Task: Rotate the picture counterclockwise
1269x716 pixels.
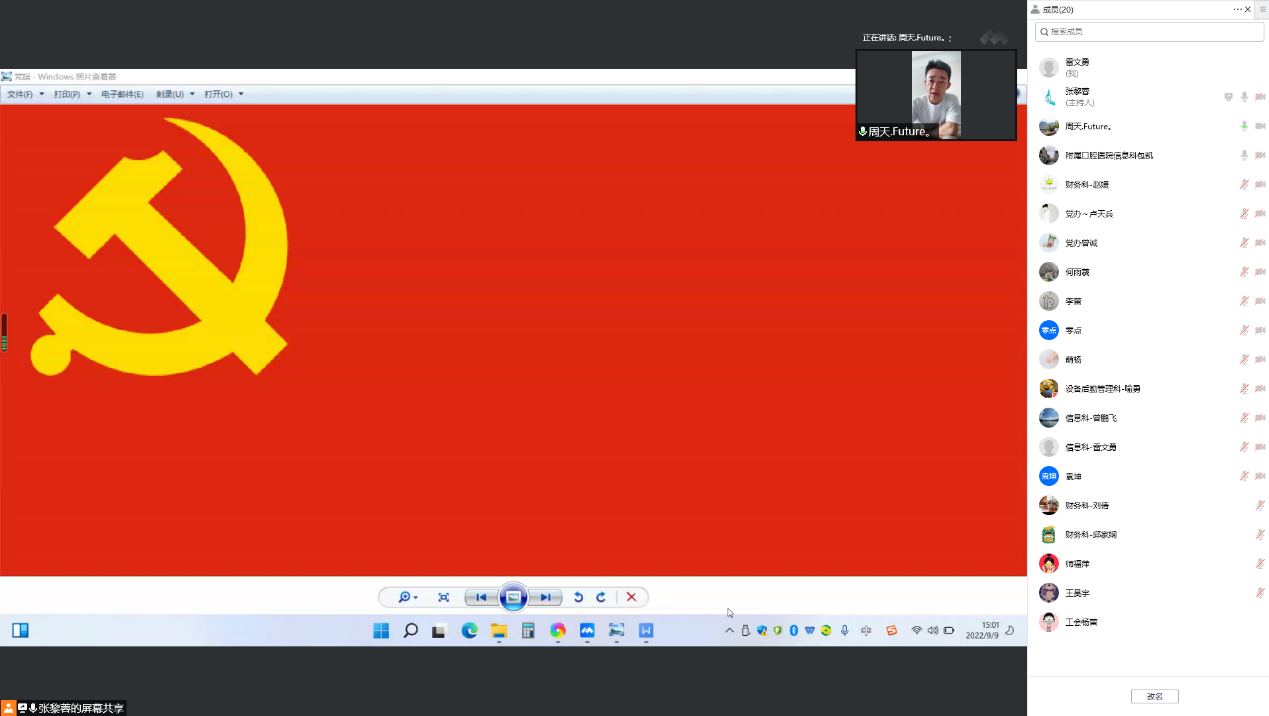Action: [578, 598]
